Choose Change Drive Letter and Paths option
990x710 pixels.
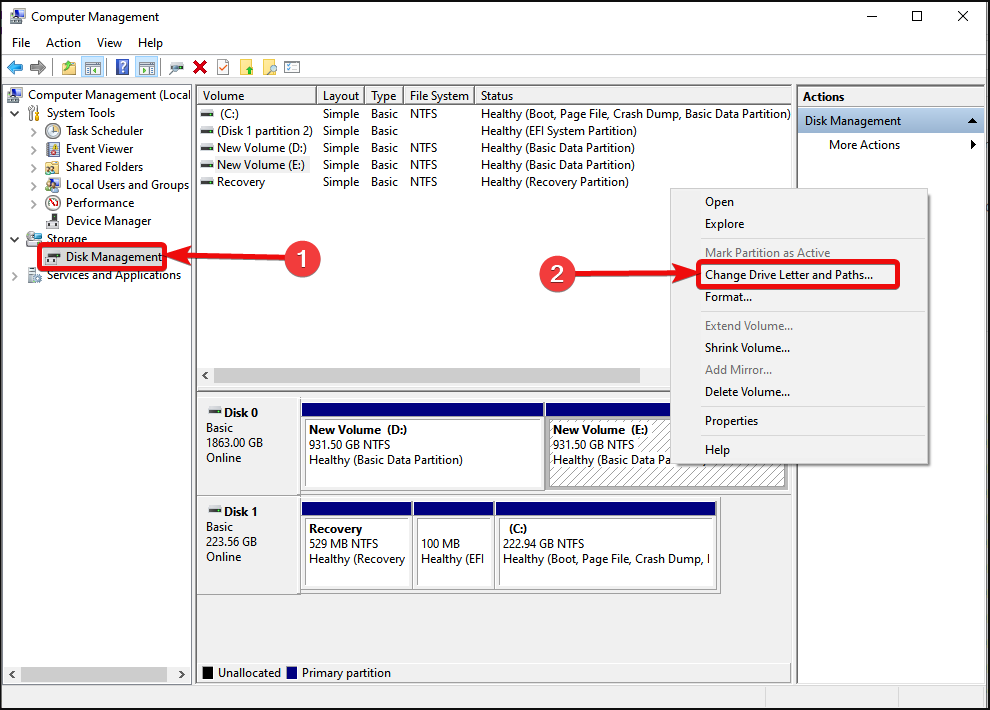tap(788, 275)
